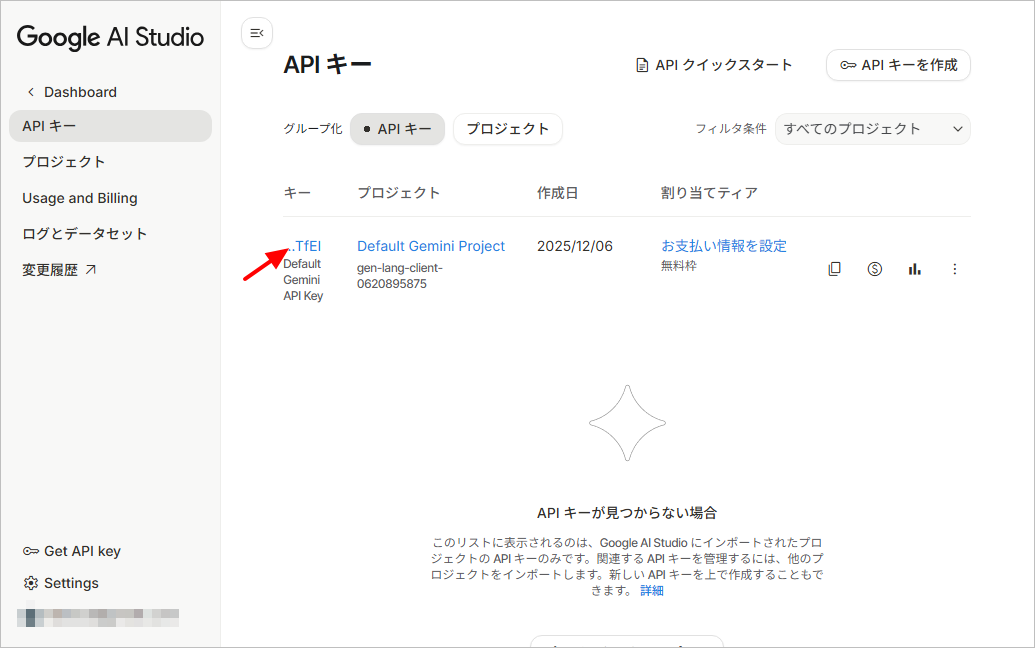Open billing via the dollar icon
The width and height of the screenshot is (1035, 648).
coord(875,269)
